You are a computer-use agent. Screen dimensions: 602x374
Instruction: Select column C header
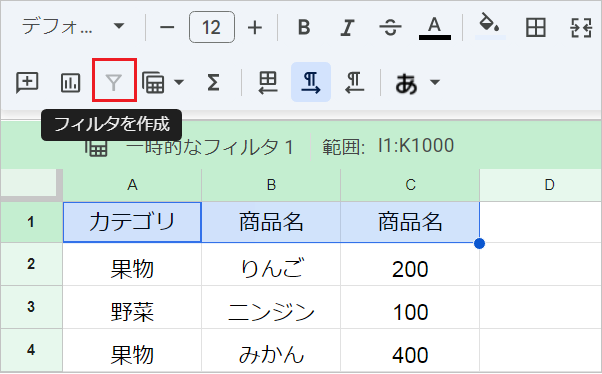tap(410, 185)
